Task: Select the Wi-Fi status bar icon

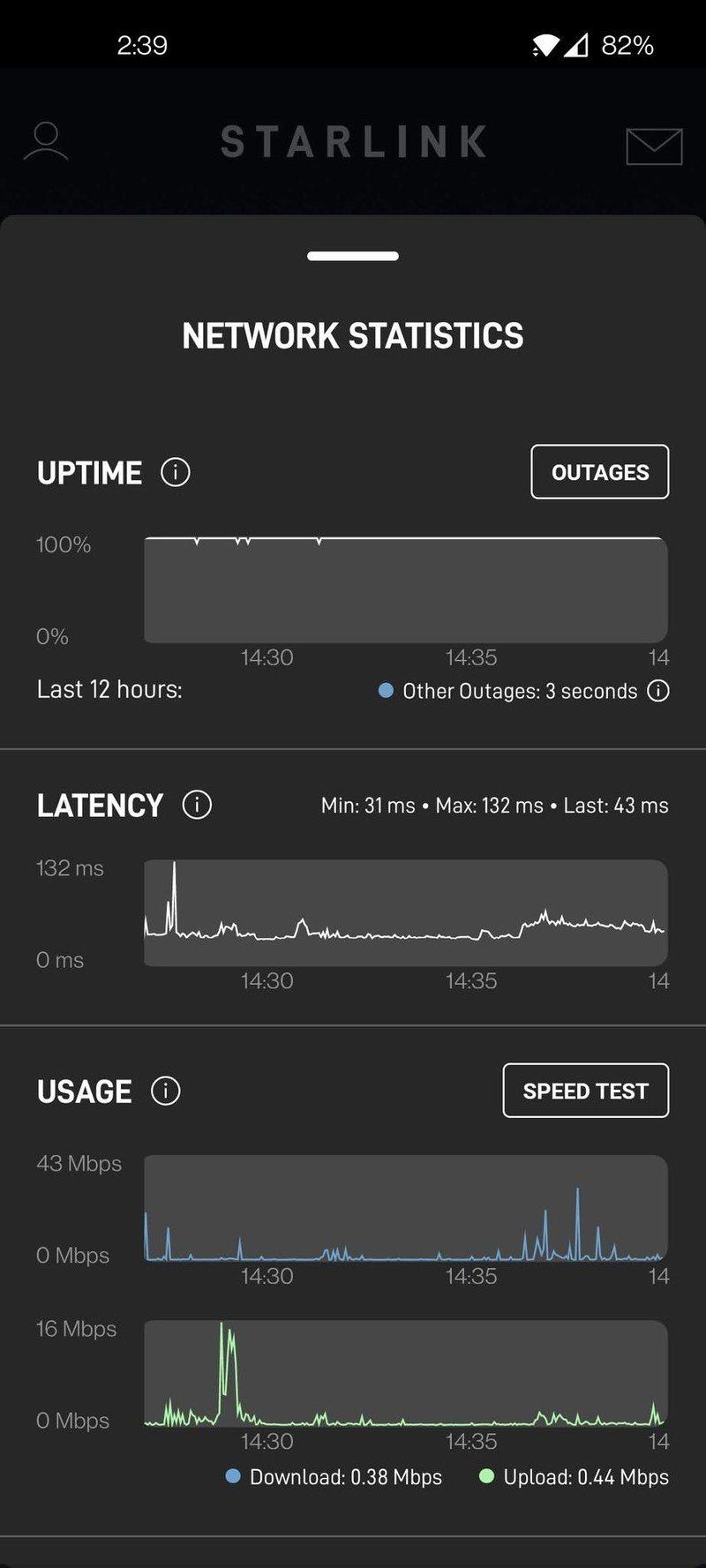Action: point(545,43)
